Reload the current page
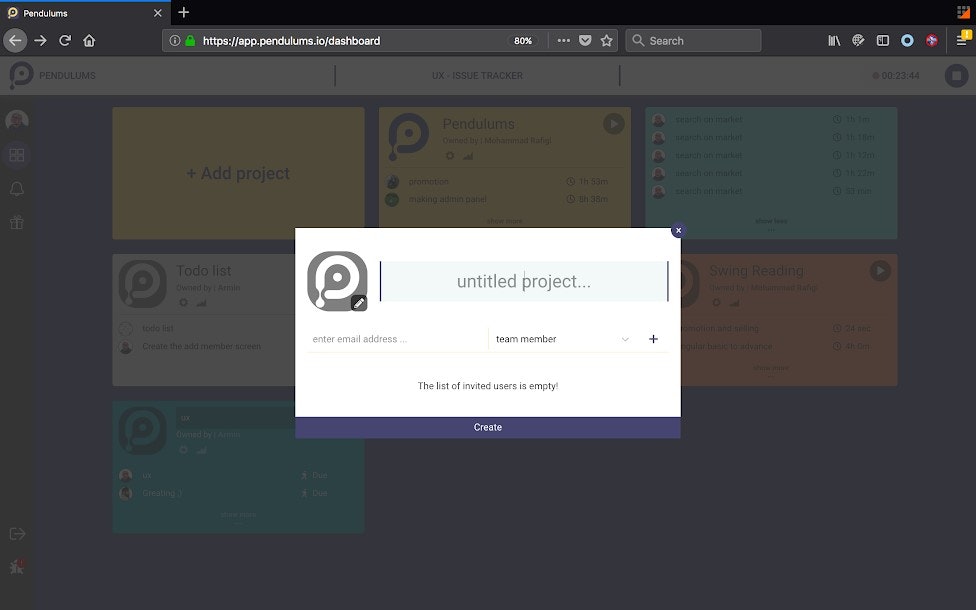The image size is (976, 610). tap(65, 40)
